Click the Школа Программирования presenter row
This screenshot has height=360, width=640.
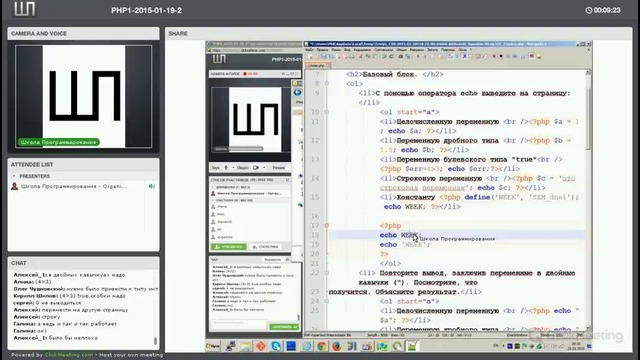[x=83, y=186]
